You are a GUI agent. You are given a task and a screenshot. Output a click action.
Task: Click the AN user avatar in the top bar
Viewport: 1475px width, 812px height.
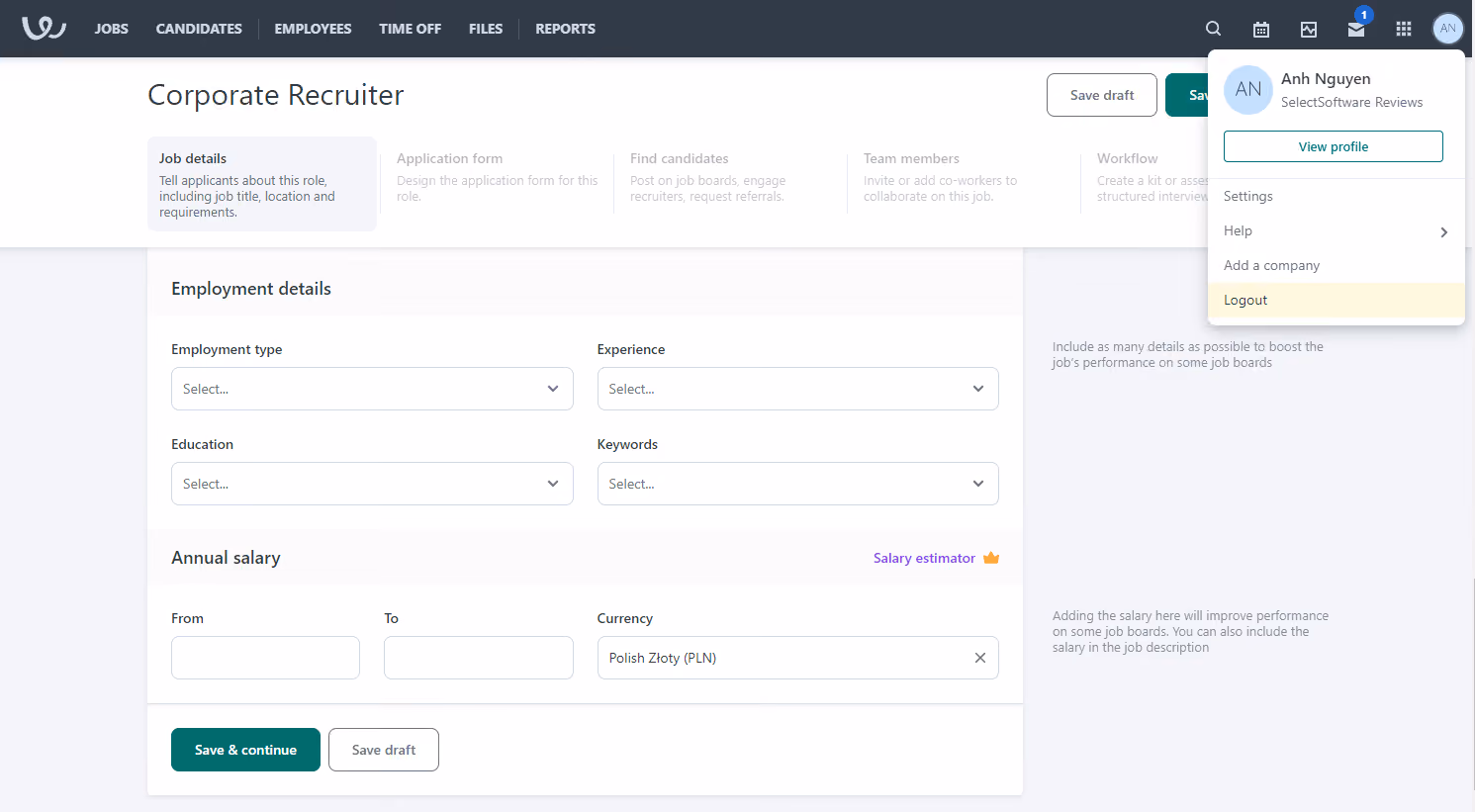click(1448, 29)
